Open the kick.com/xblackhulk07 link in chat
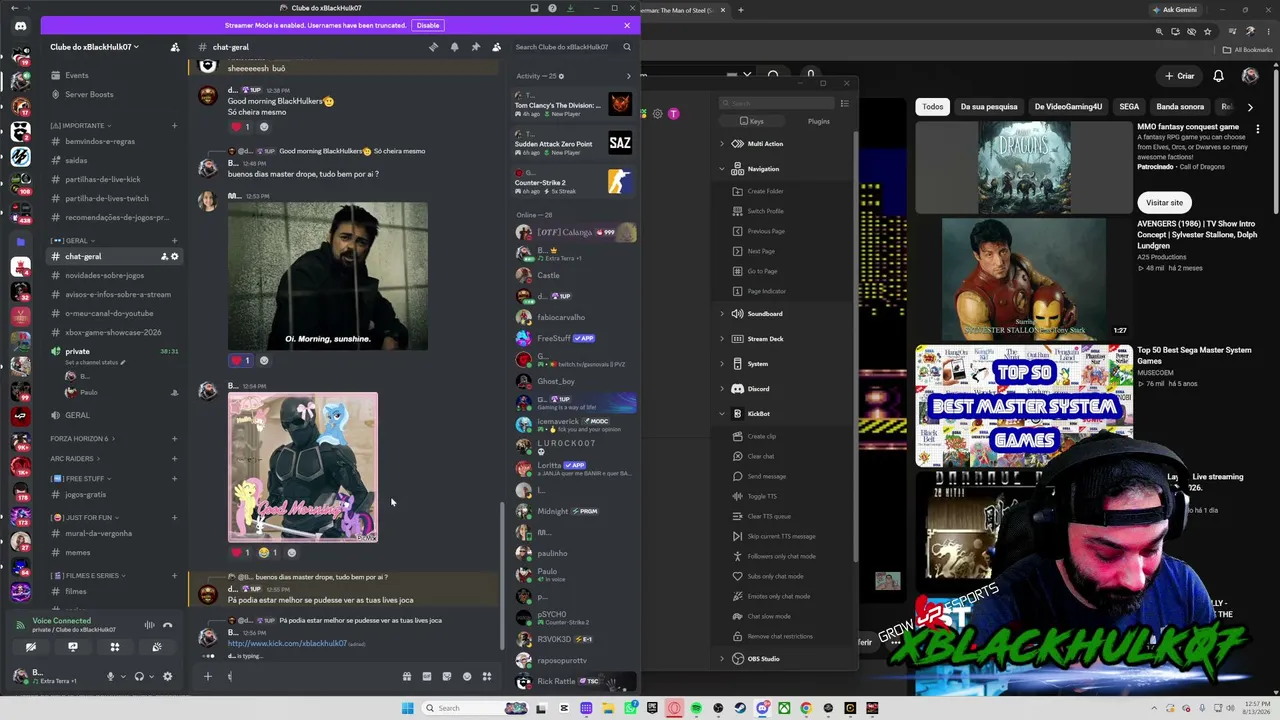This screenshot has height=720, width=1280. click(287, 643)
